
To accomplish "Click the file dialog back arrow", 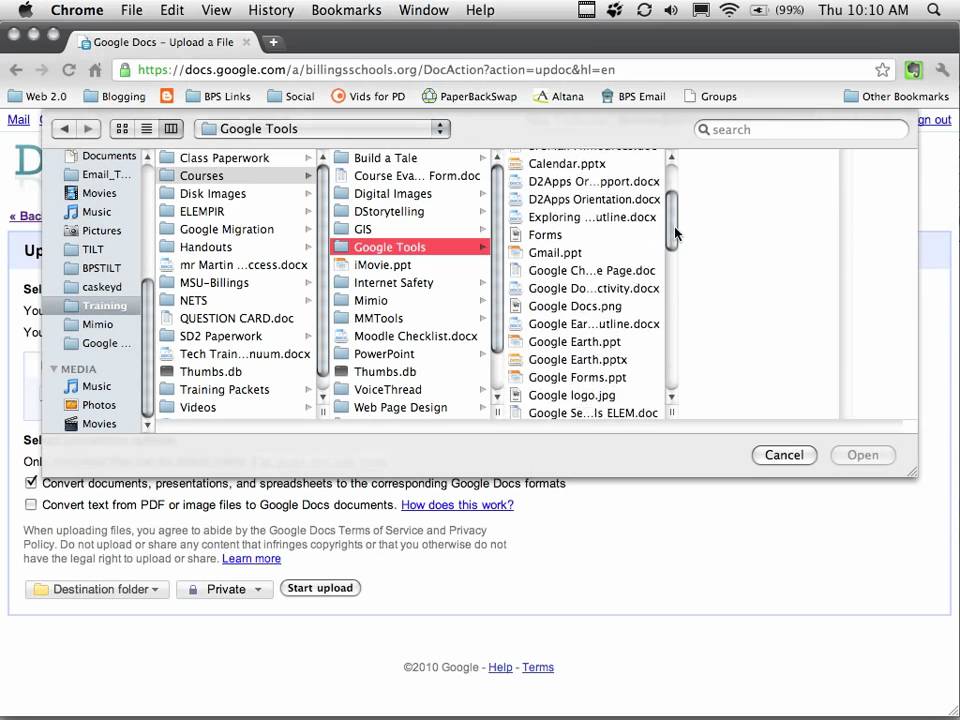I will pyautogui.click(x=64, y=129).
